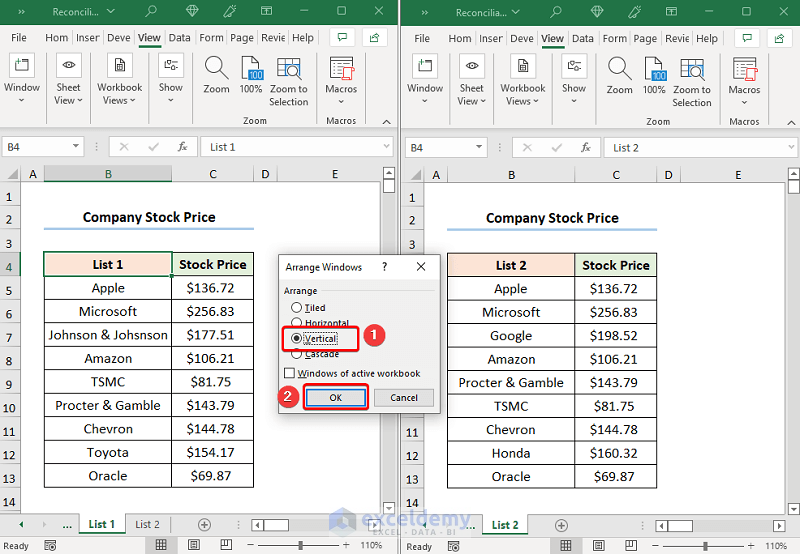The image size is (800, 554).
Task: Open Sheet View in right window ribbon
Action: (x=471, y=80)
